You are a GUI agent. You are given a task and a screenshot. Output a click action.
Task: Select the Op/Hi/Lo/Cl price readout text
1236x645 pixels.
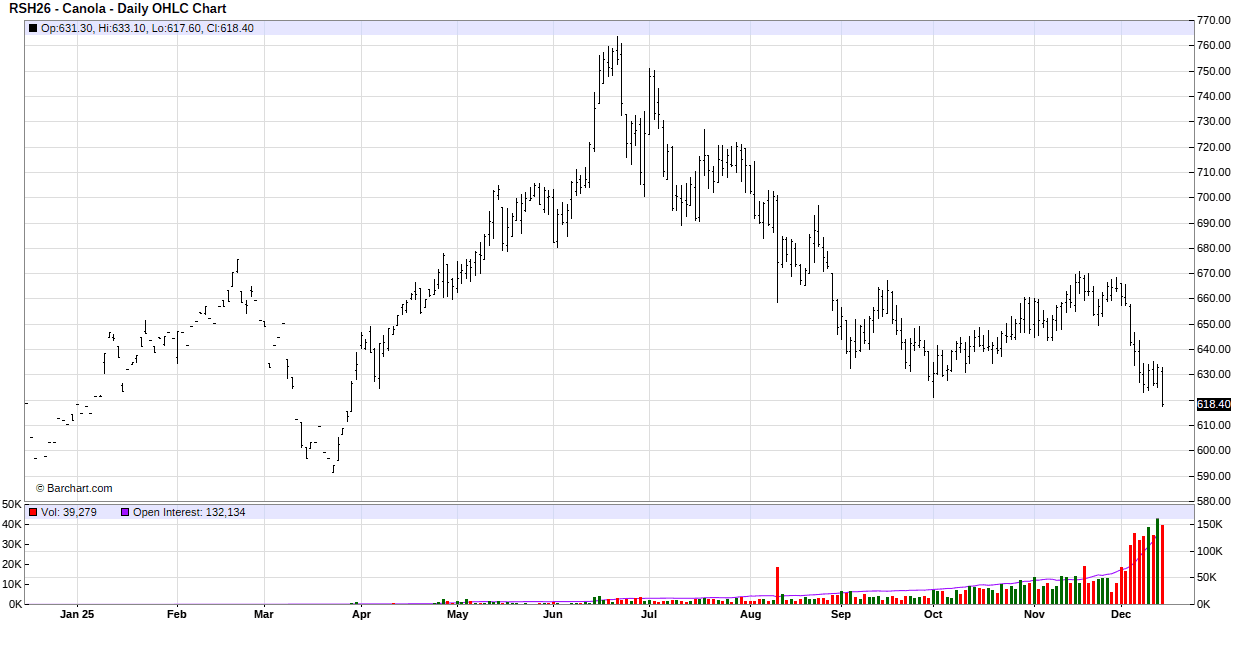click(x=147, y=28)
